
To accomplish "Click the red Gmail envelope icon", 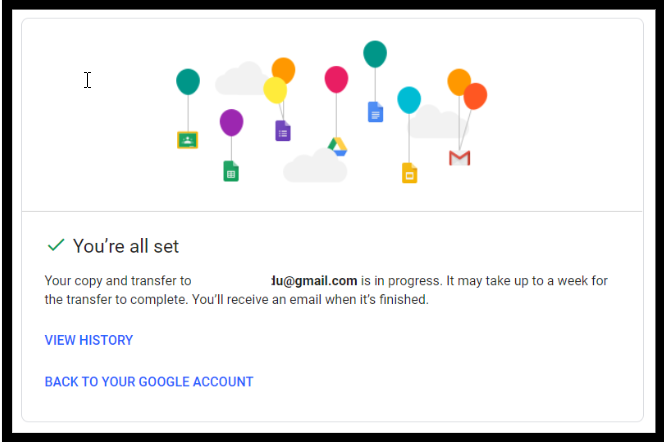I will point(459,158).
